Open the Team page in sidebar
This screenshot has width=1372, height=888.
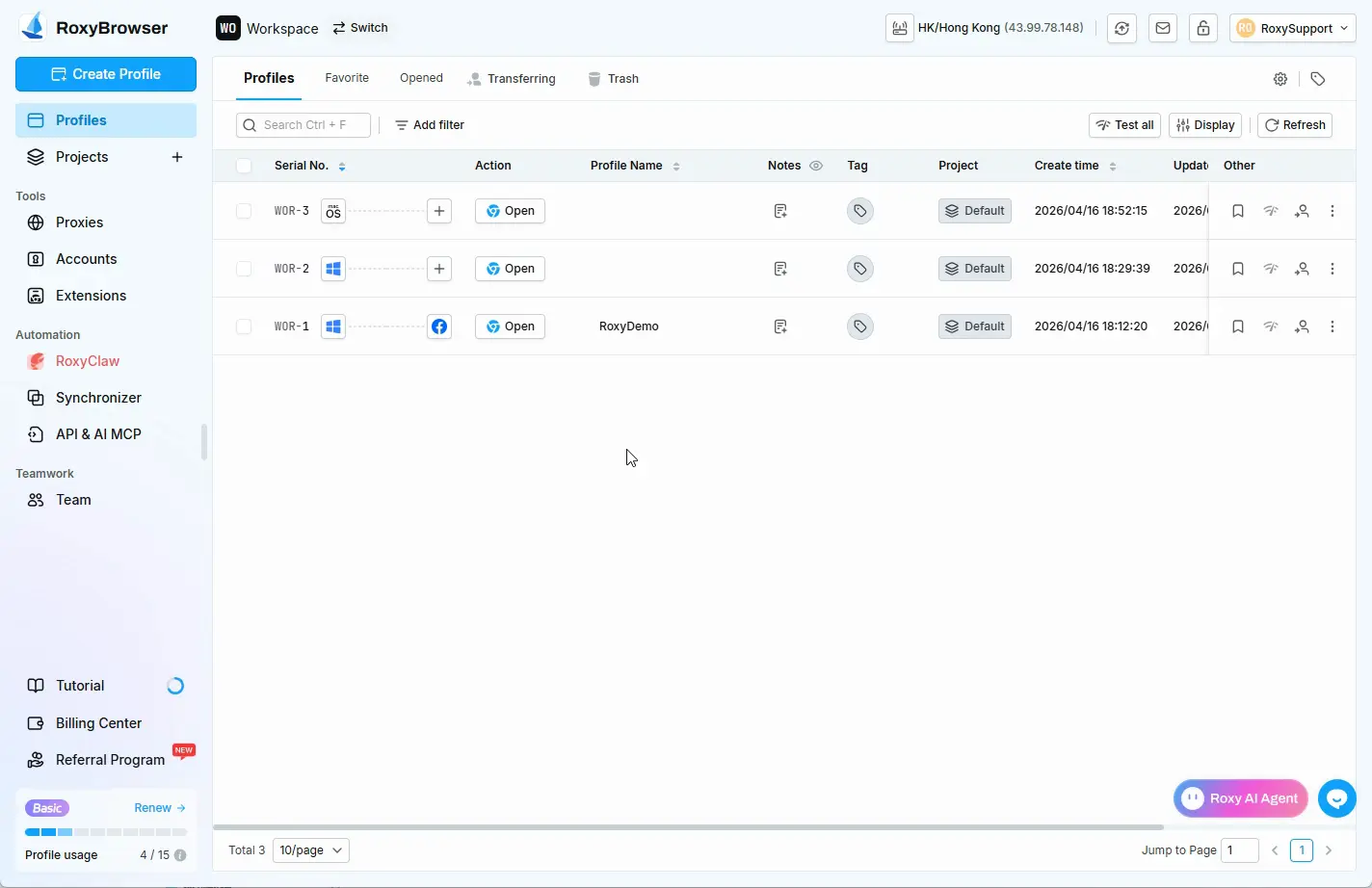pyautogui.click(x=106, y=500)
